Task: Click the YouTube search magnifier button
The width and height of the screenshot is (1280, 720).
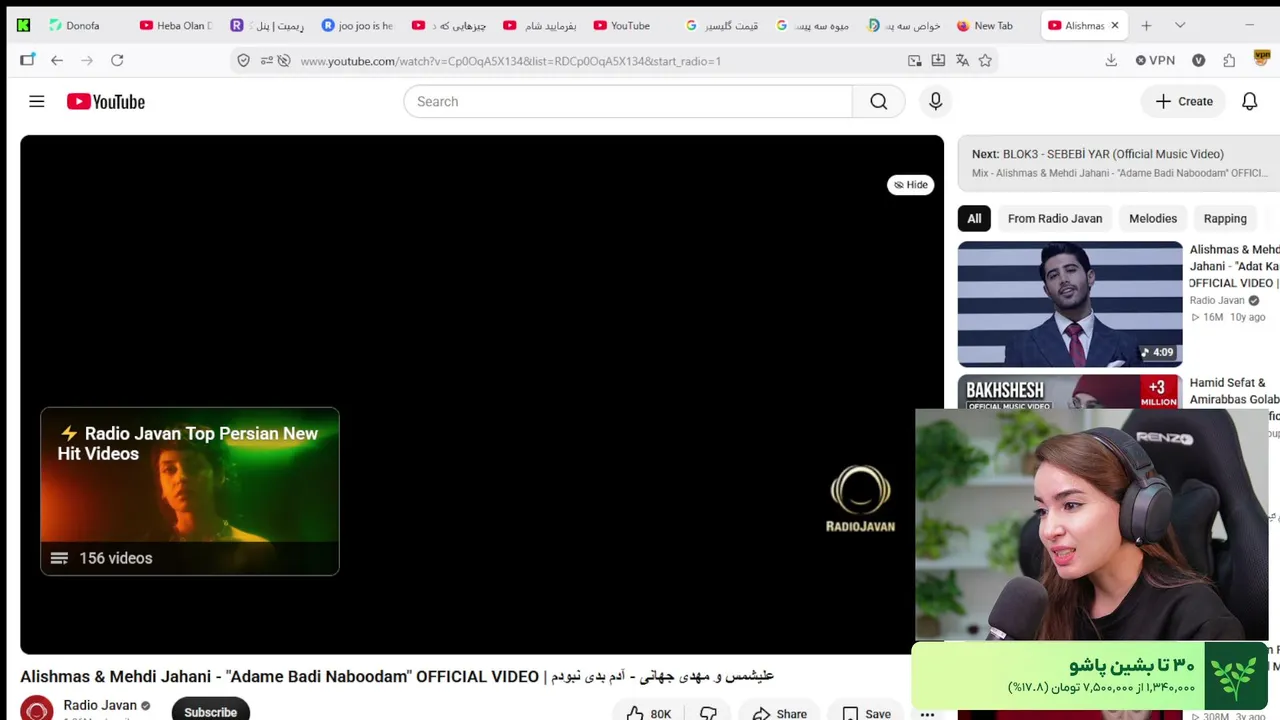Action: (878, 101)
